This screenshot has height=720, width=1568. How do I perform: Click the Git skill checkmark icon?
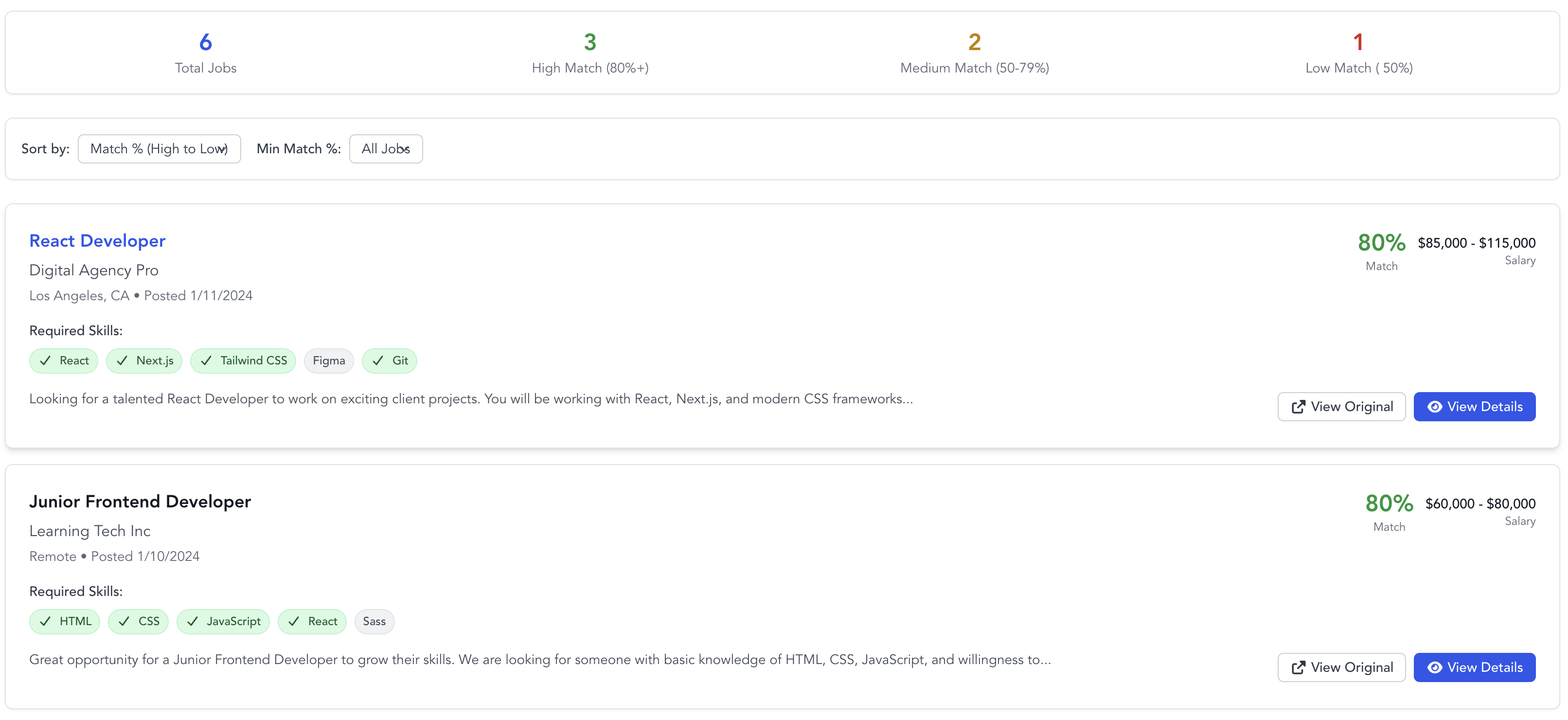click(378, 361)
